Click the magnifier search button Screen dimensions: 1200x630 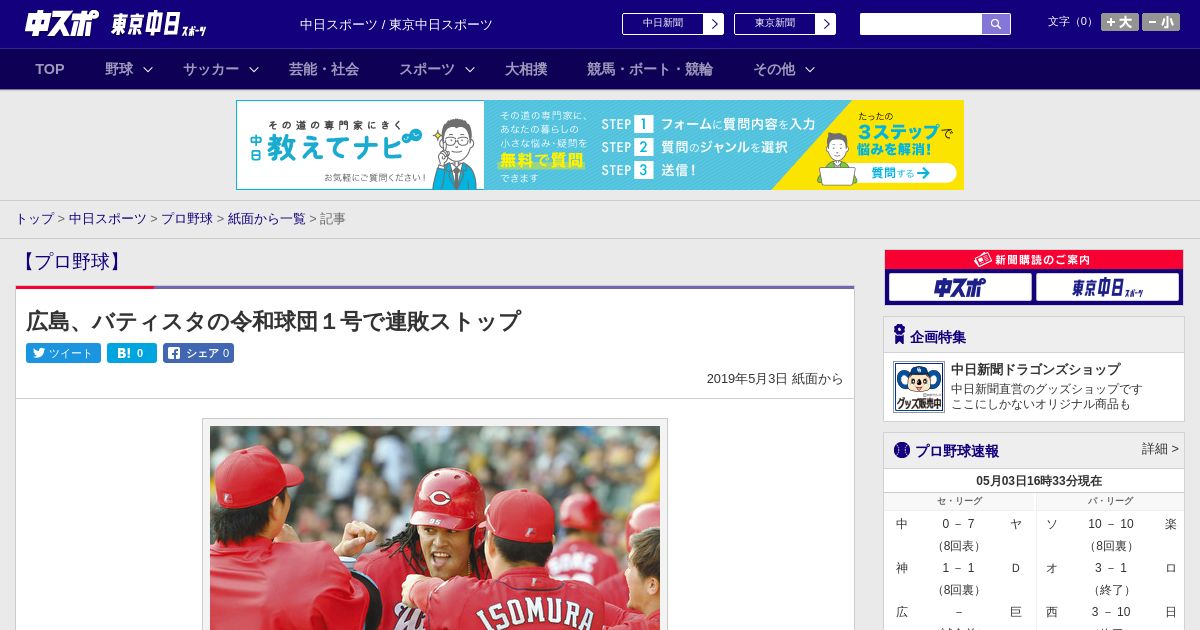pyautogui.click(x=996, y=24)
